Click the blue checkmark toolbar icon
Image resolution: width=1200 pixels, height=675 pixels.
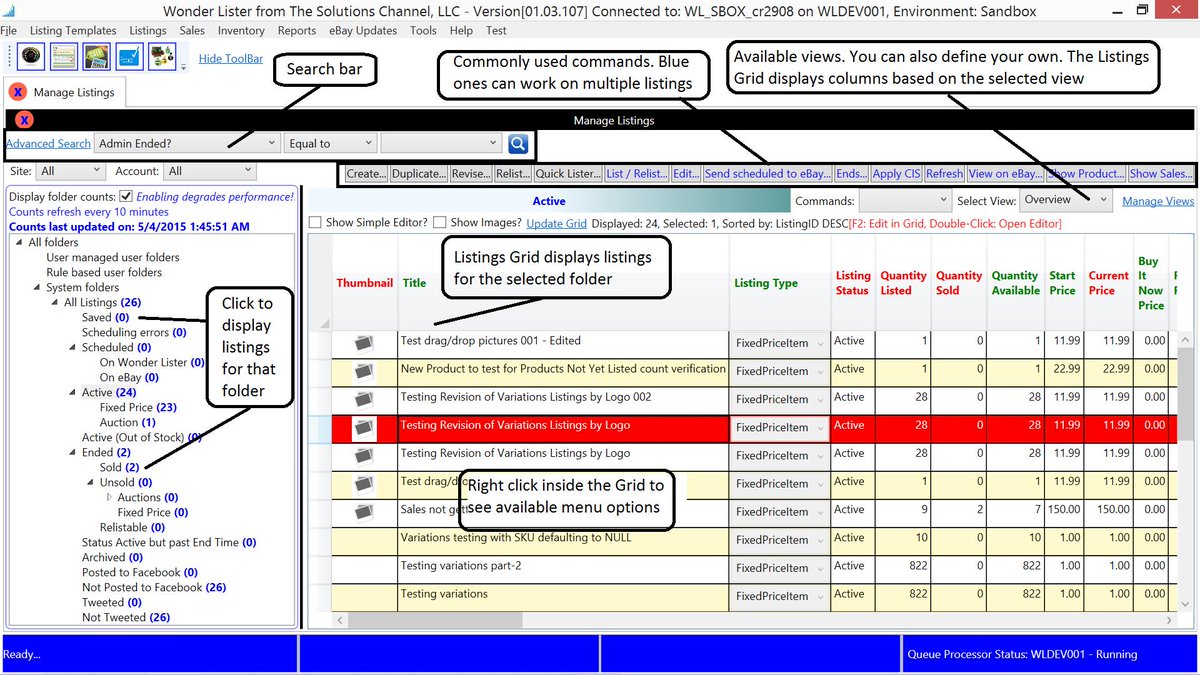(130, 58)
